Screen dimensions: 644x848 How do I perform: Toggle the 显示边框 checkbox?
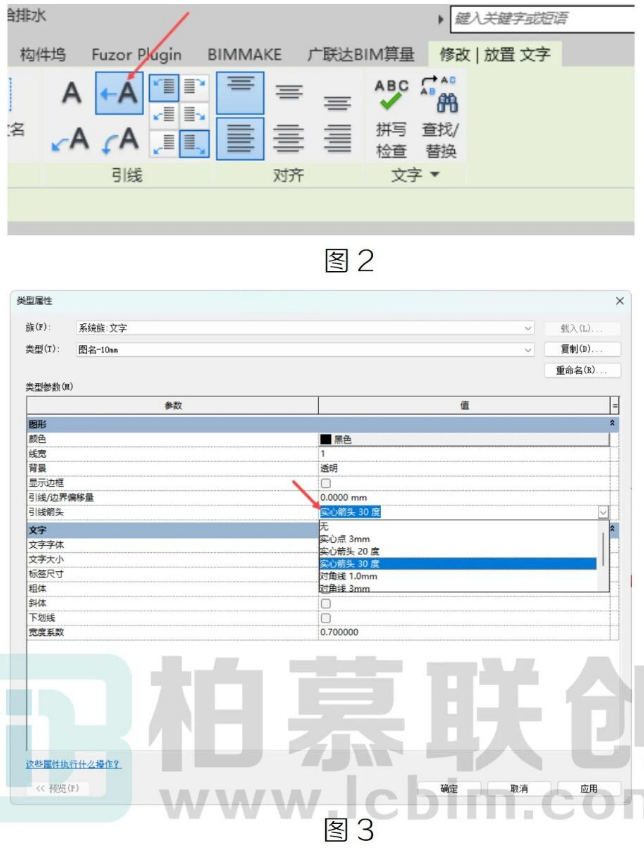(x=326, y=483)
